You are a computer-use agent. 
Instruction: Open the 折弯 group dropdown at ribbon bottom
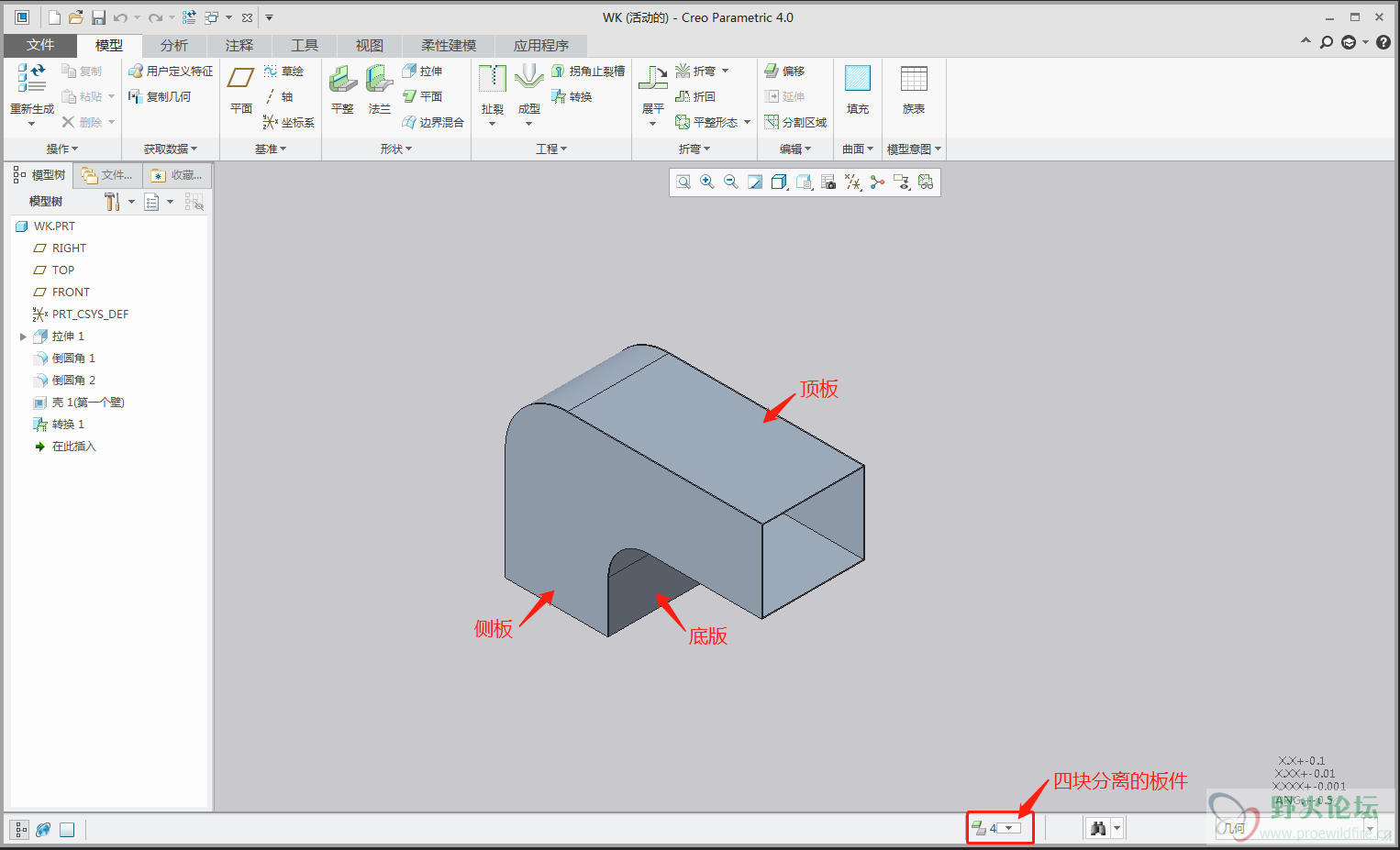tap(694, 149)
